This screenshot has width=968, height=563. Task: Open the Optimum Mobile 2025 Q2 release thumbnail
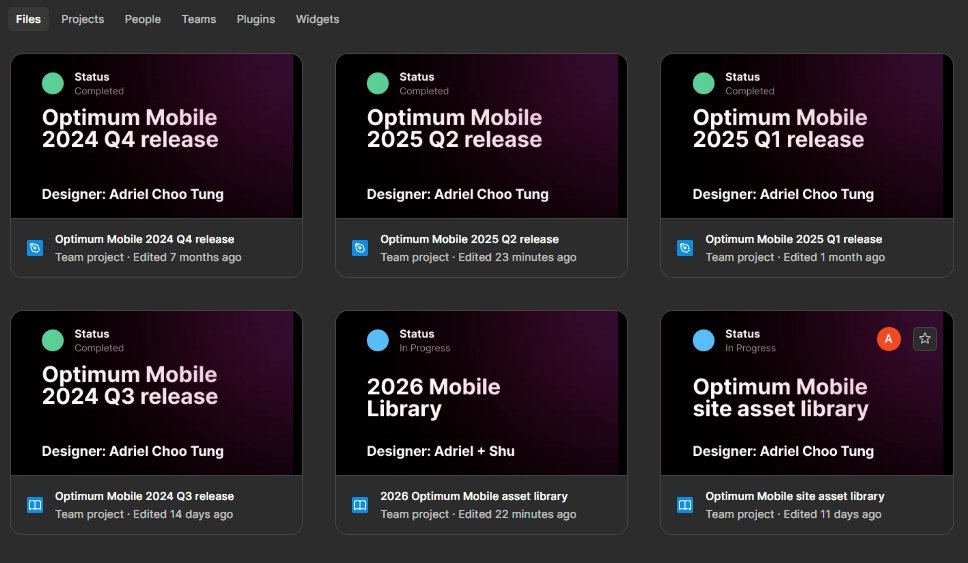click(x=481, y=135)
